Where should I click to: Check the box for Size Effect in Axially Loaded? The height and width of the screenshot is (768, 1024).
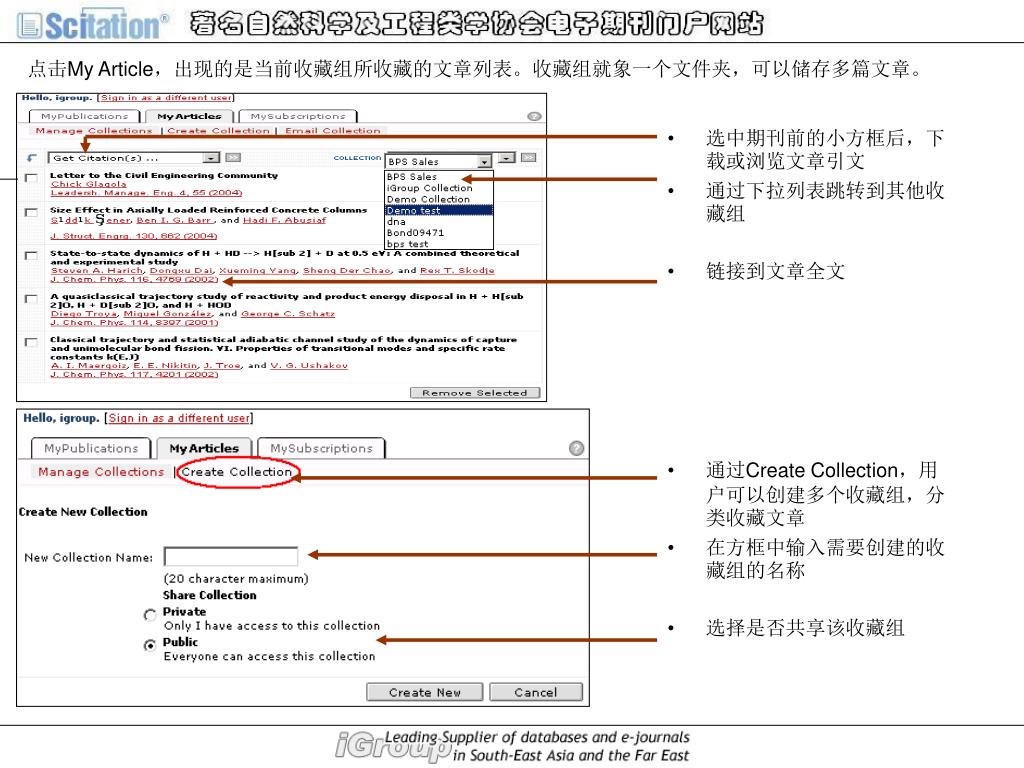click(x=31, y=212)
